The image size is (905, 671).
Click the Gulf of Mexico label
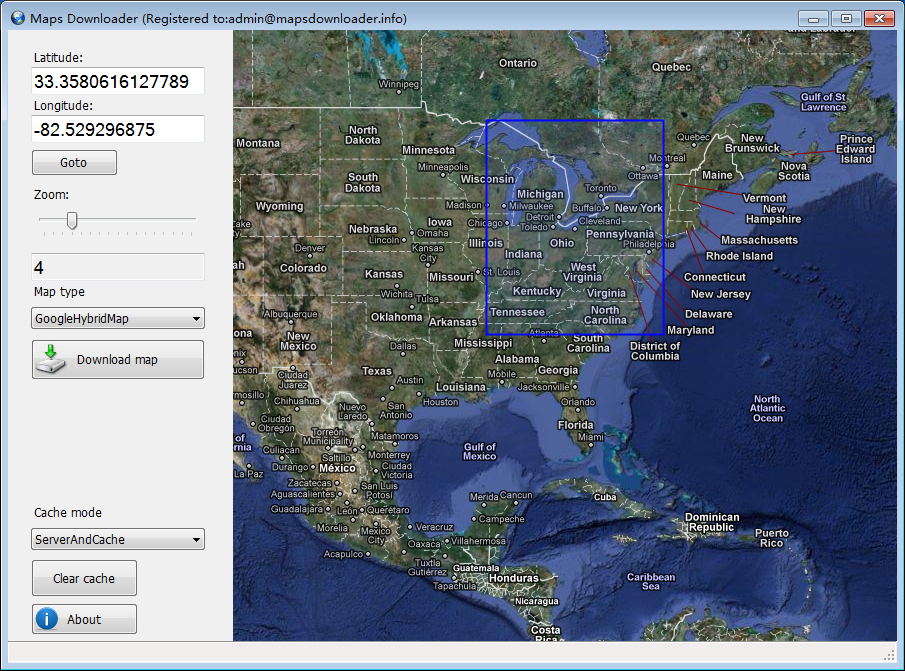coord(480,451)
